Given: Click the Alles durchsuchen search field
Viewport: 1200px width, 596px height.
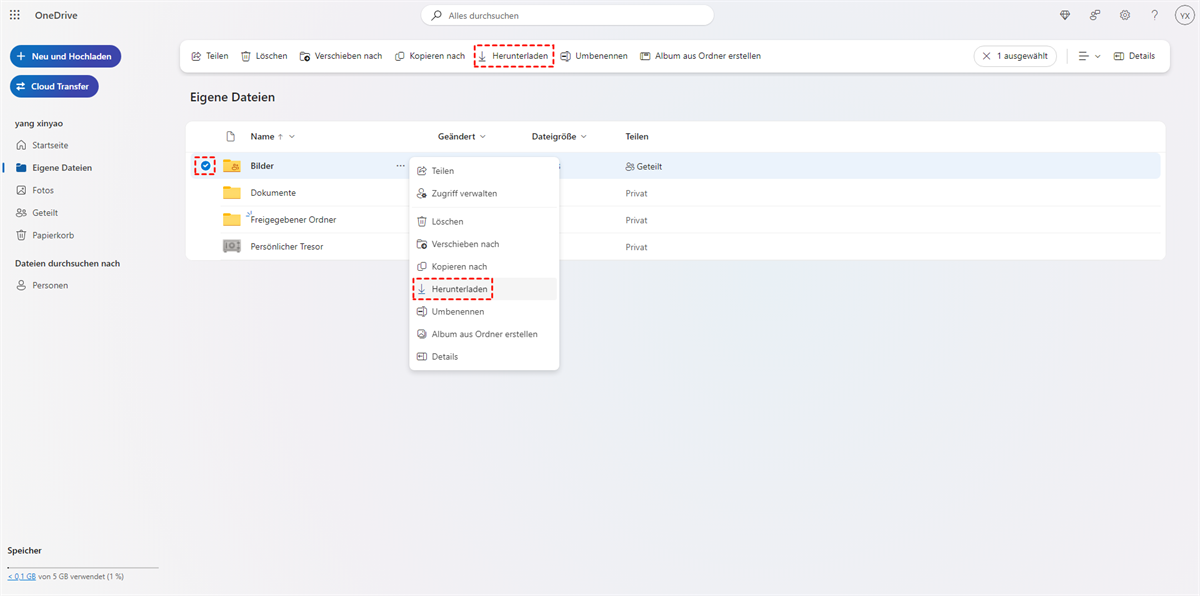Looking at the screenshot, I should [x=567, y=15].
